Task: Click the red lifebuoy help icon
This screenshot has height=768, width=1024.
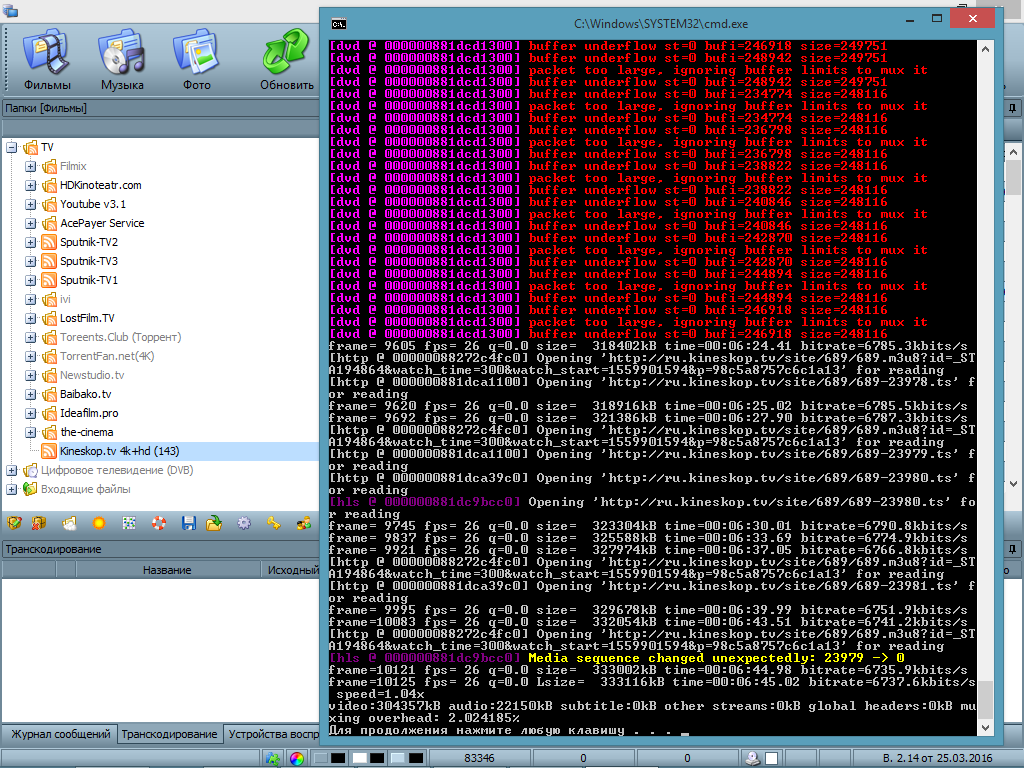Action: click(158, 523)
